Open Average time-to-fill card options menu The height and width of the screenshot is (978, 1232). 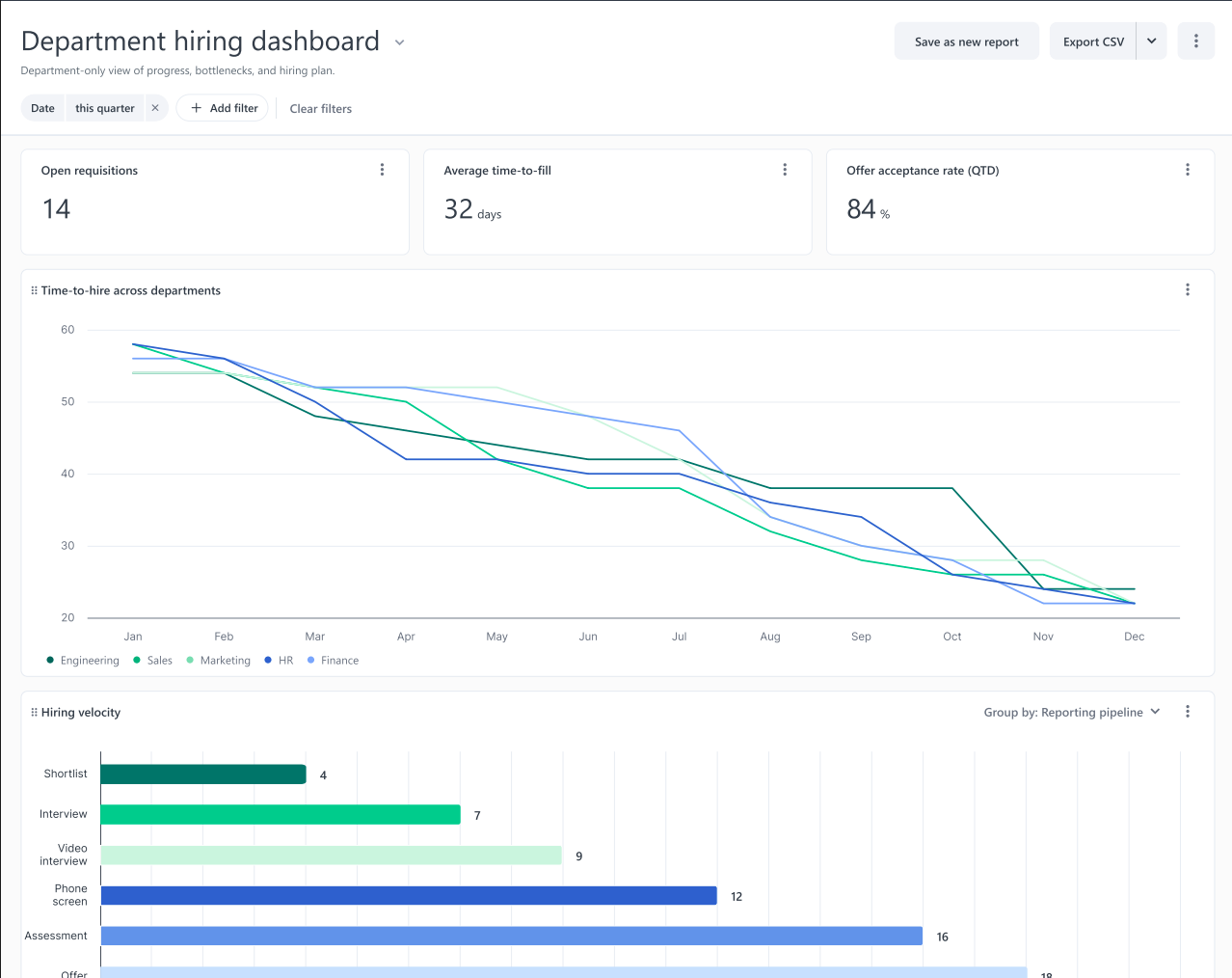click(x=785, y=170)
